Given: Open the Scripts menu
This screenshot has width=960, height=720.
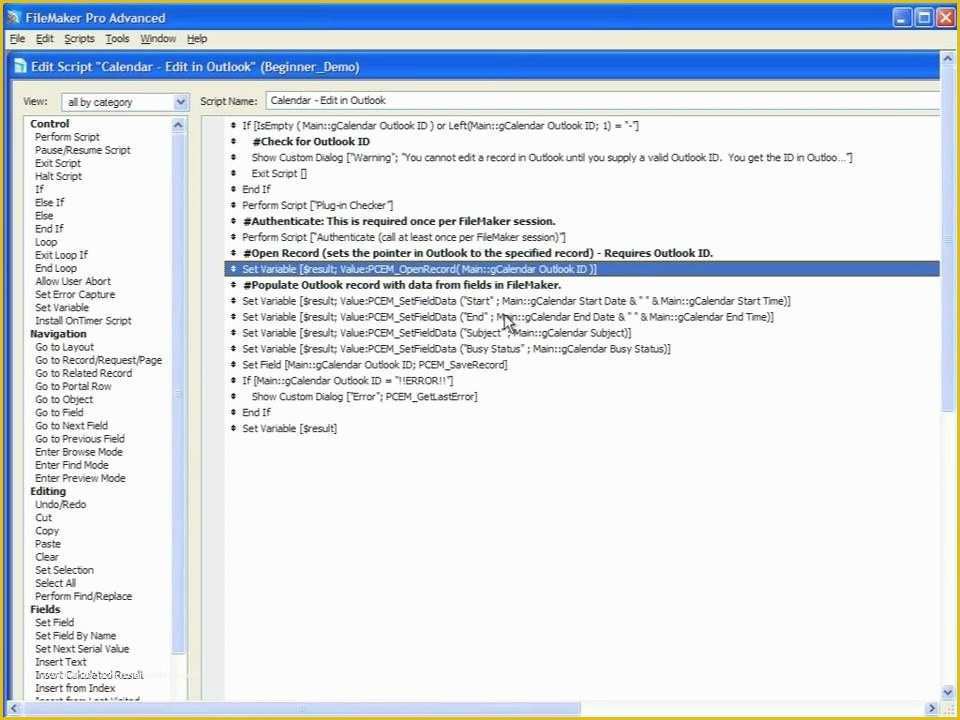Looking at the screenshot, I should [79, 39].
